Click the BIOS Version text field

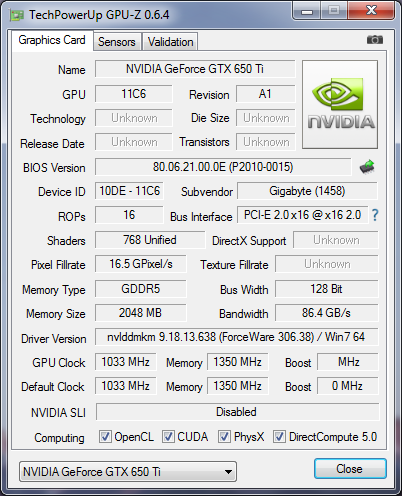(223, 167)
